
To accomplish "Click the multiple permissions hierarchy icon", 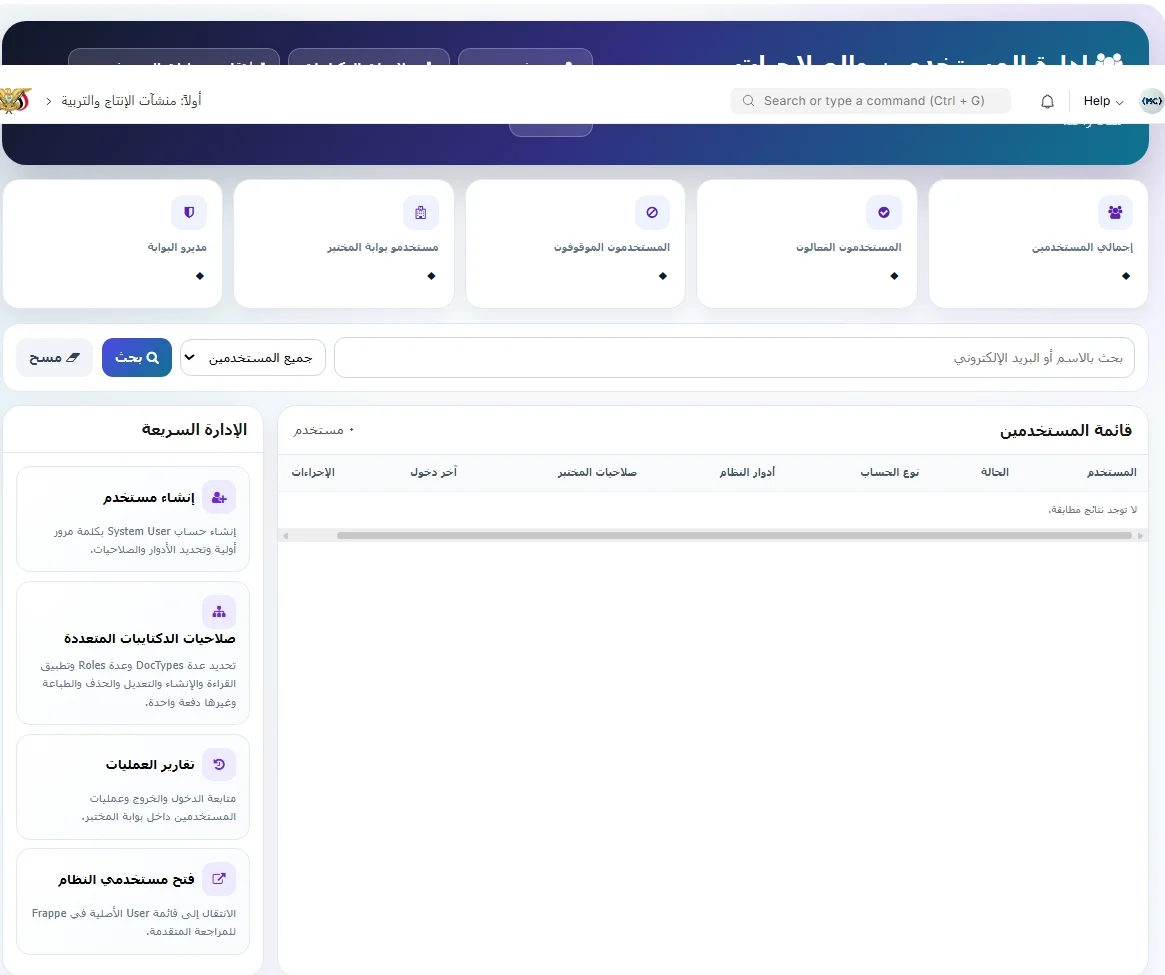I will [x=218, y=612].
